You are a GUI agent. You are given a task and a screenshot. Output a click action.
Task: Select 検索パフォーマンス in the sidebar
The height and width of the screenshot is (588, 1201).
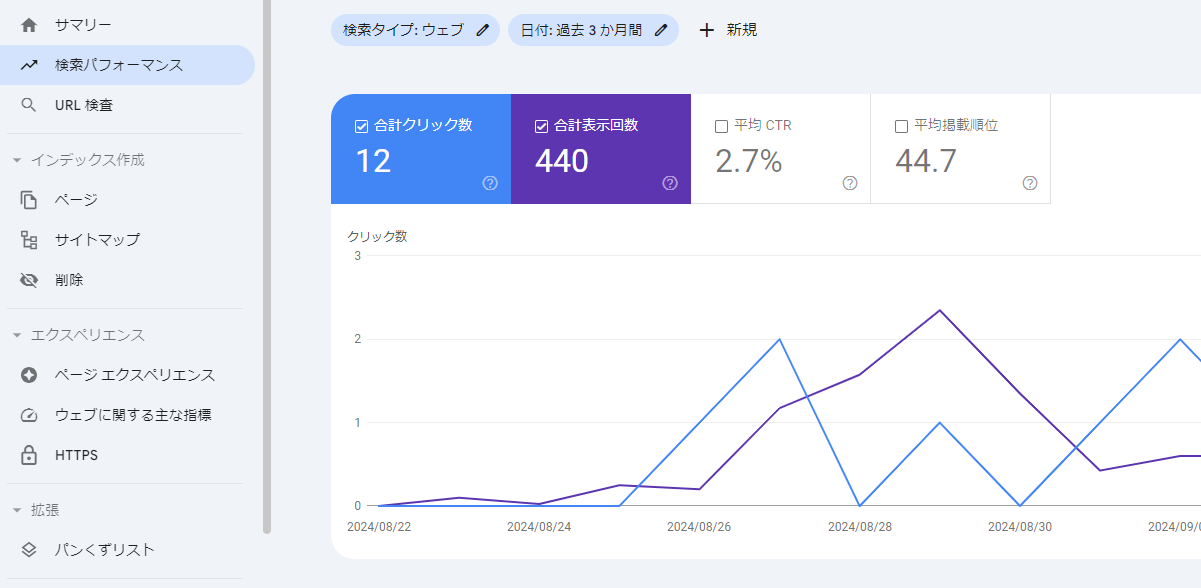127,65
